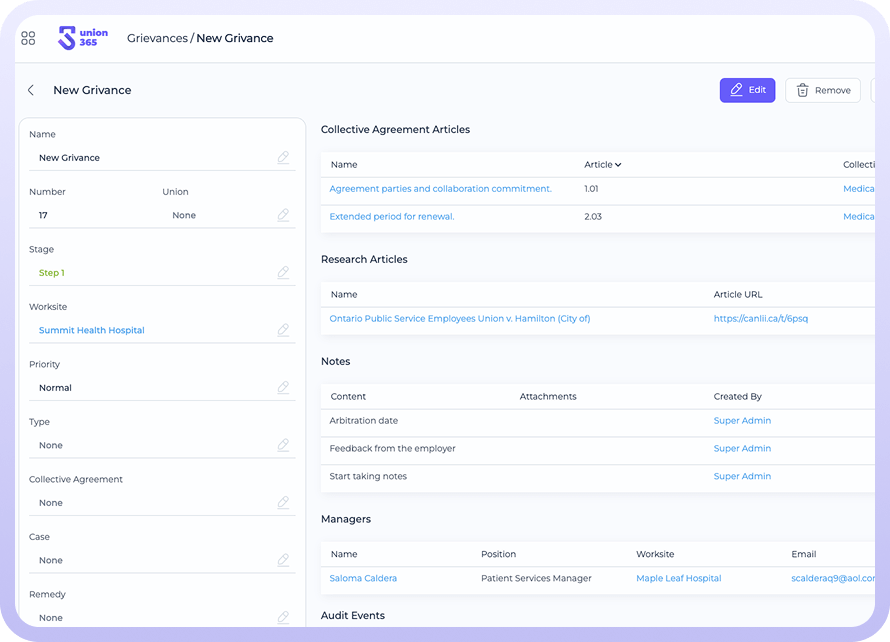This screenshot has height=642, width=890.
Task: Click pencil icon next to Stage
Action: (284, 273)
